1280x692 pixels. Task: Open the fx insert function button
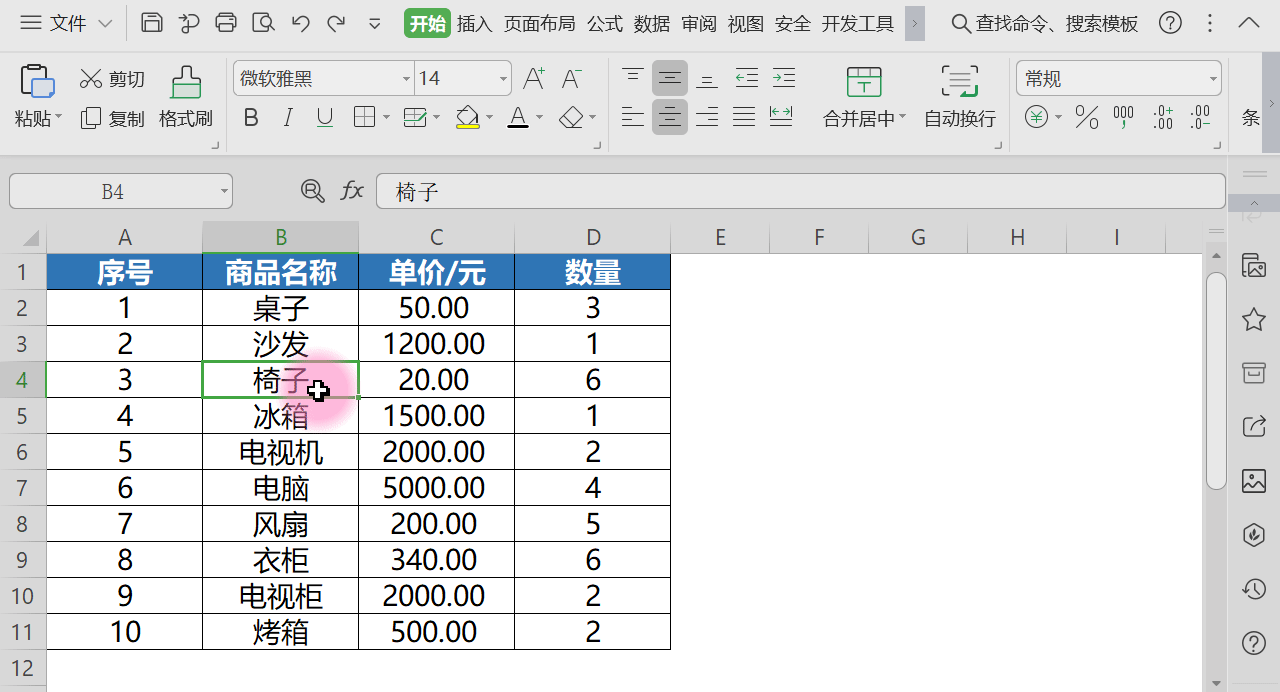tap(351, 190)
